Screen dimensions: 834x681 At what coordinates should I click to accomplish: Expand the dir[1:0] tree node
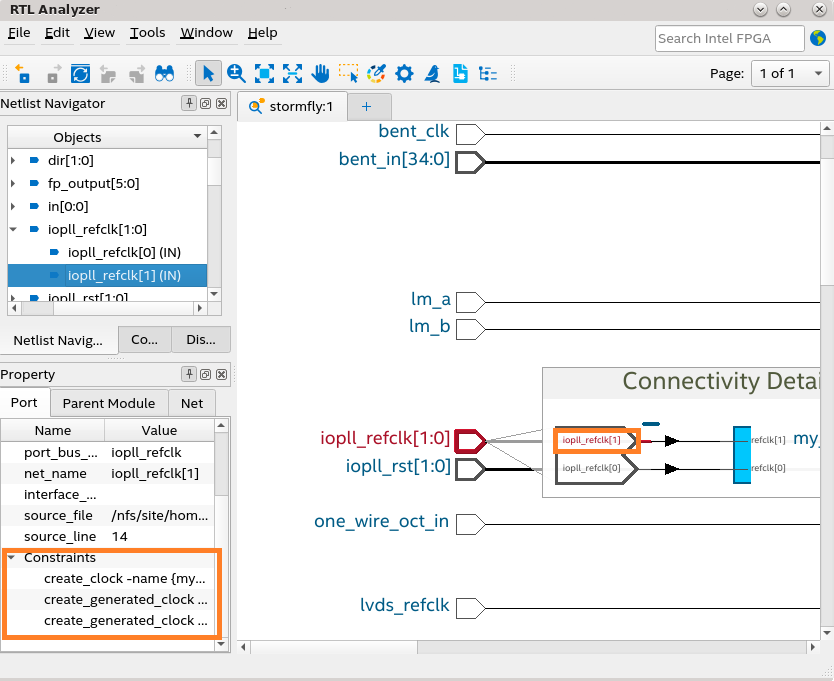click(13, 160)
